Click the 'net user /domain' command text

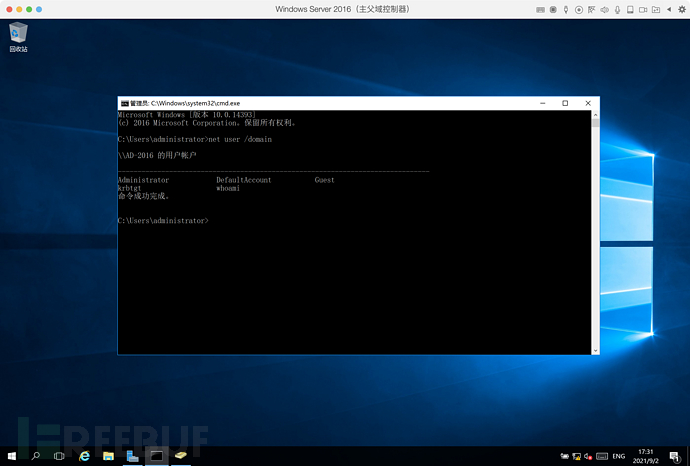click(240, 139)
